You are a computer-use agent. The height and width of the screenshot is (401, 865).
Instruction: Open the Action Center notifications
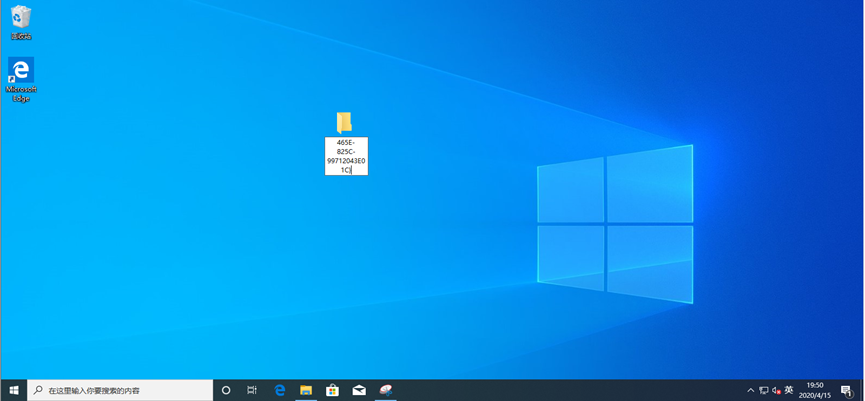pos(847,390)
